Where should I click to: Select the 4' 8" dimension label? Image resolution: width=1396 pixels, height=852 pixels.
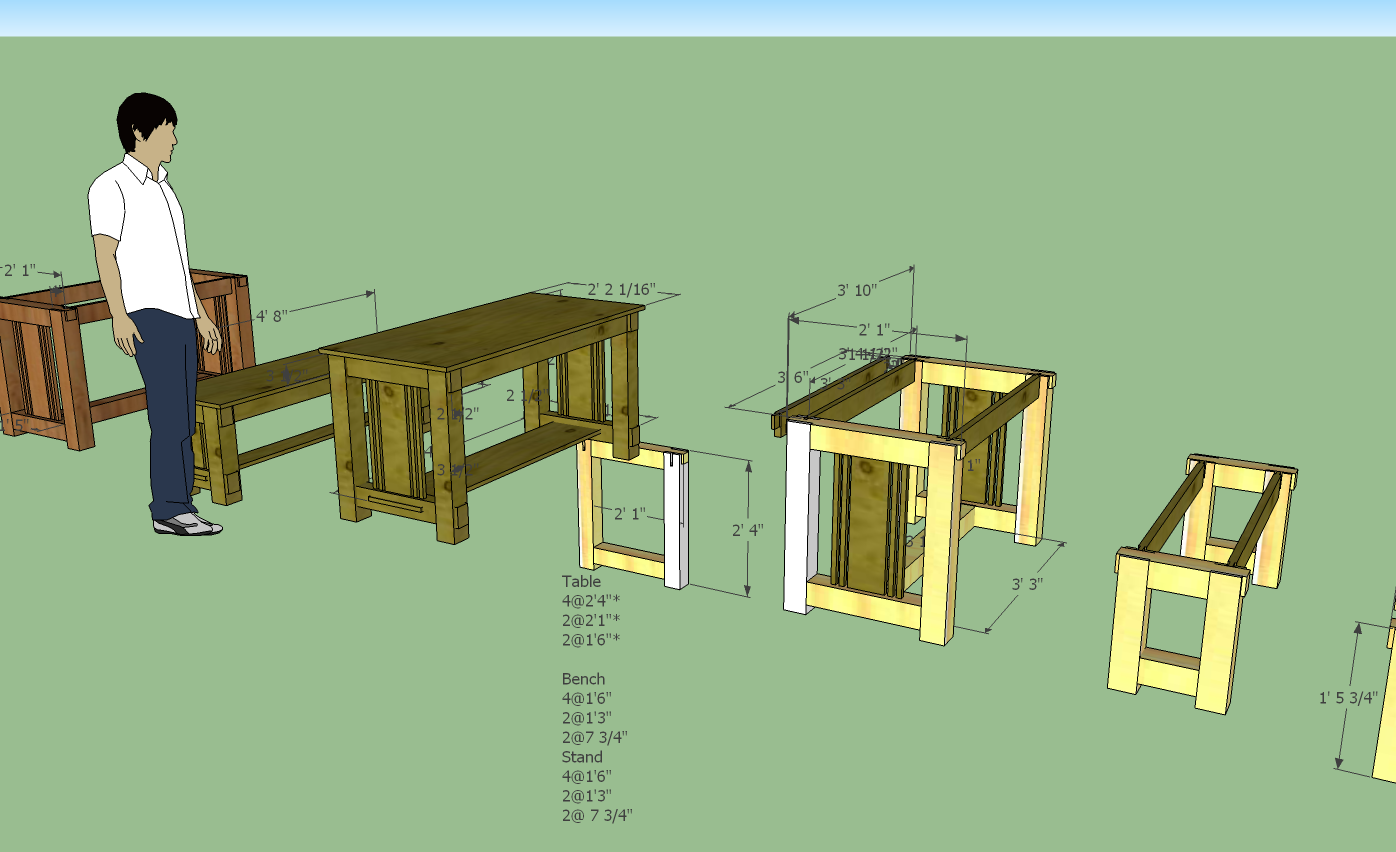271,316
